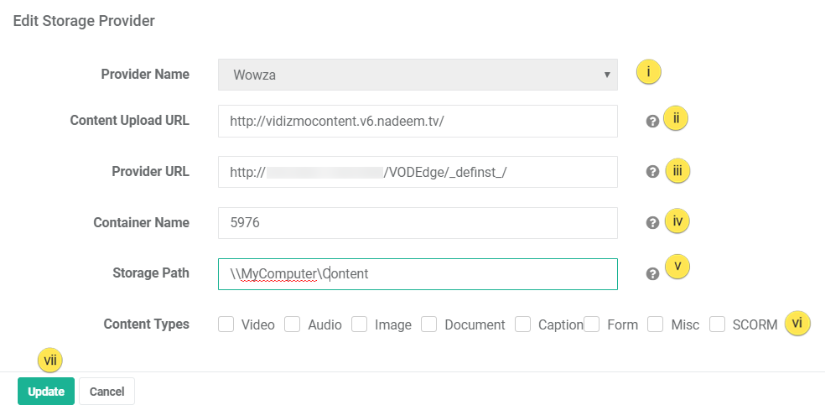Click help icon beside Container Name field
Screen dimensions: 825x415
652,223
